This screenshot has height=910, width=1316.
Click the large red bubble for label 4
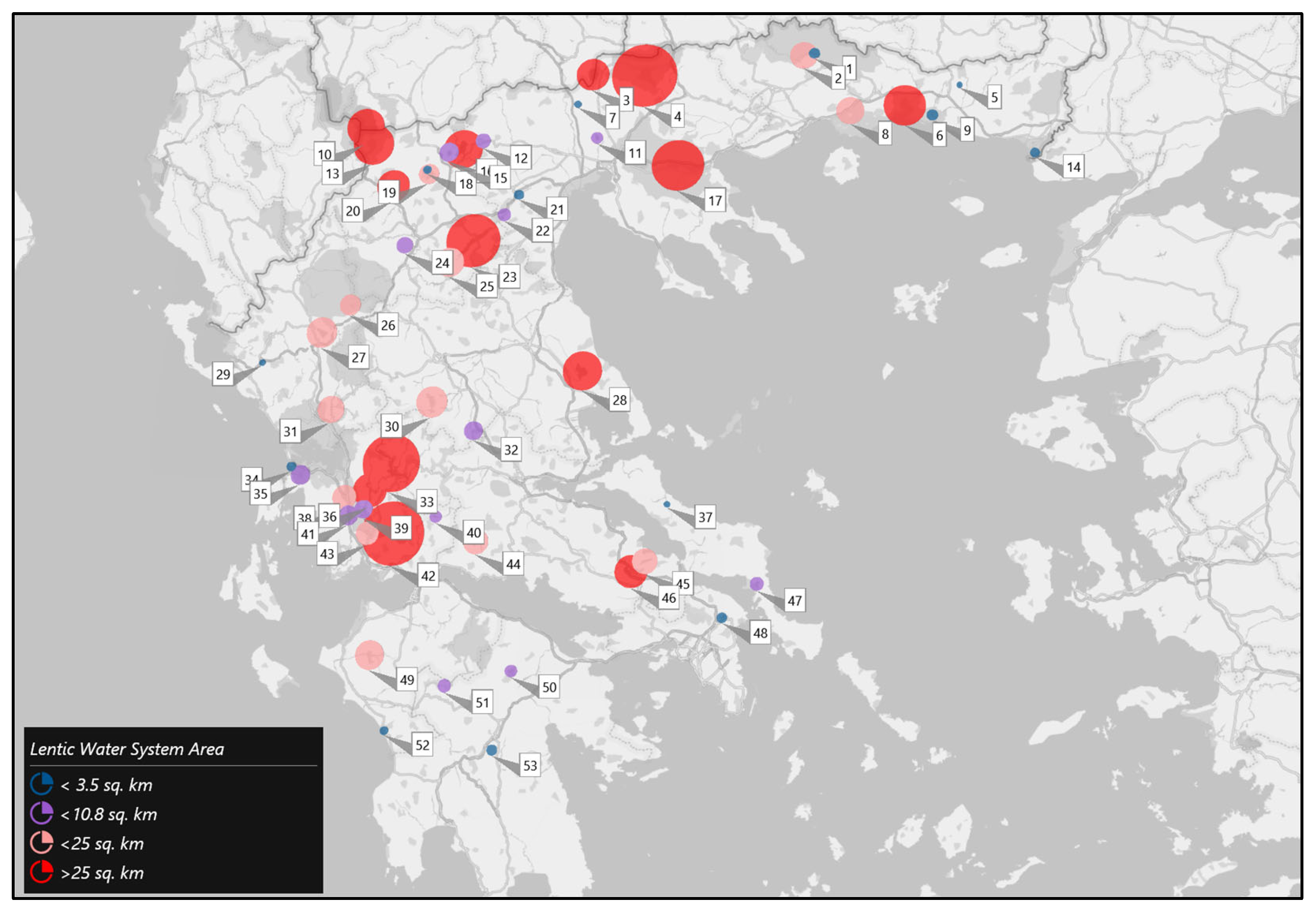(644, 75)
